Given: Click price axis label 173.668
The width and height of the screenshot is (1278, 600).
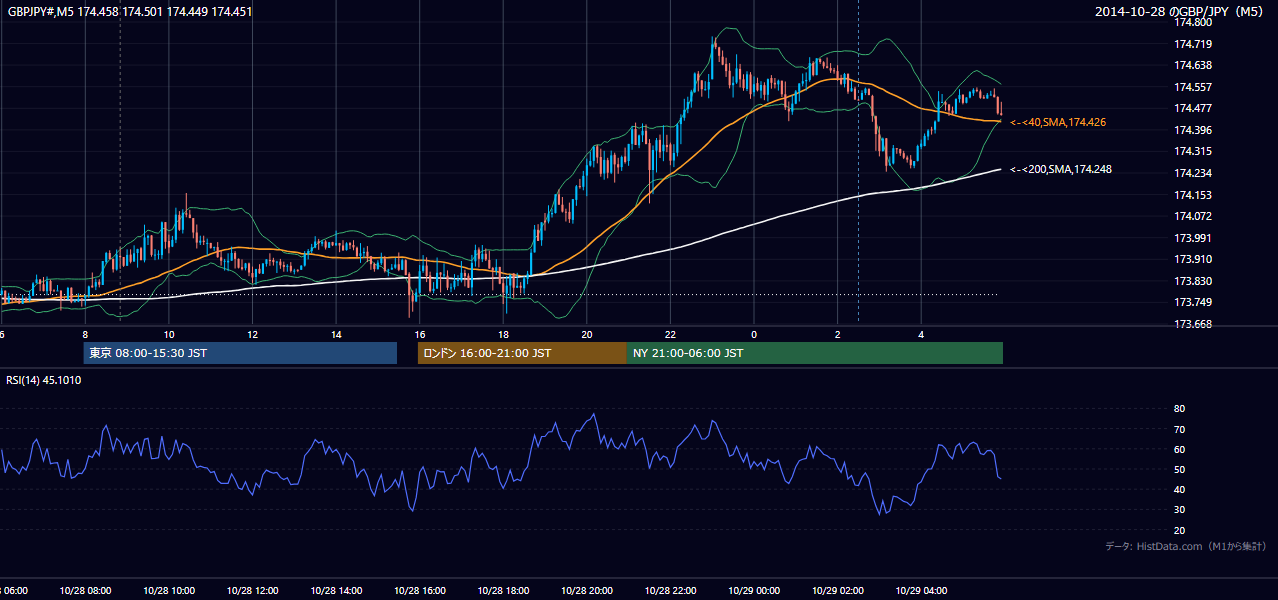Looking at the screenshot, I should tap(1193, 324).
